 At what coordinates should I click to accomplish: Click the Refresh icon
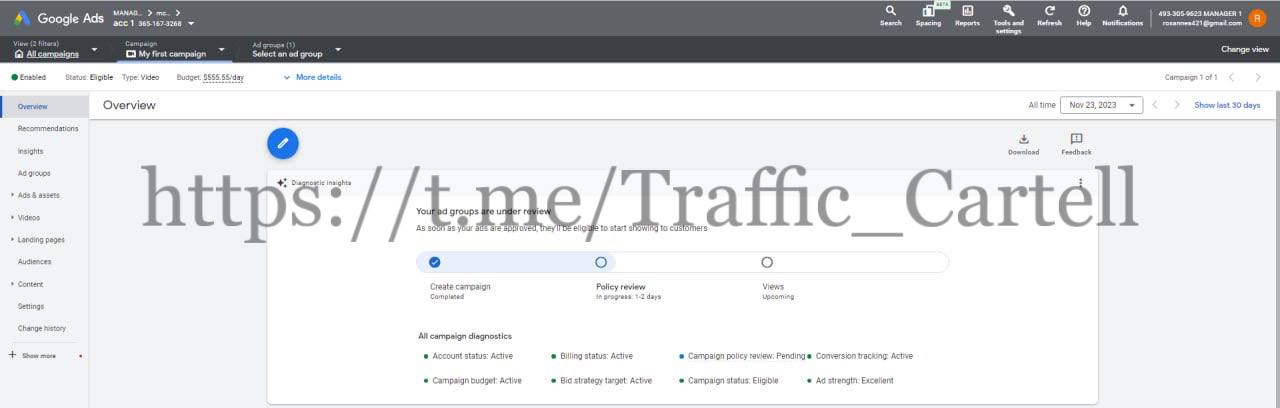tap(1049, 10)
